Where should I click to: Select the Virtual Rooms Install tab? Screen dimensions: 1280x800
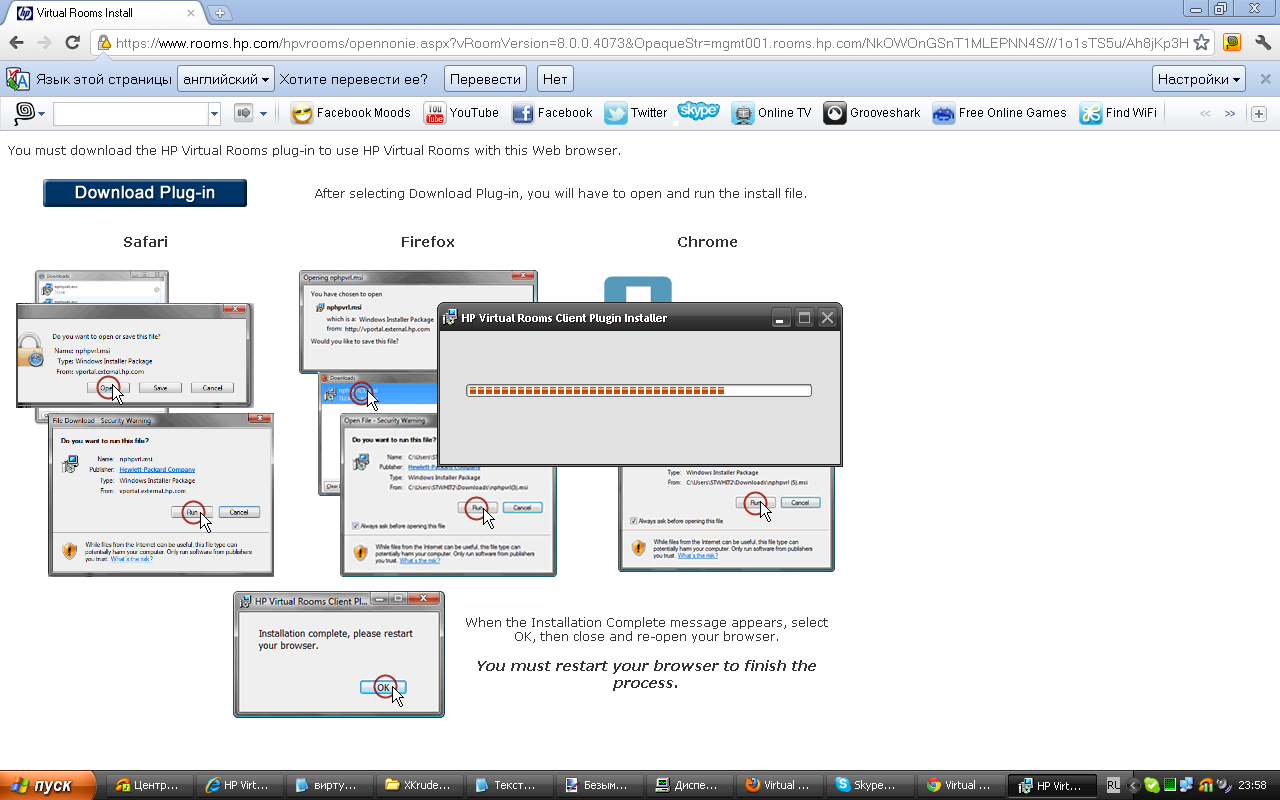105,13
